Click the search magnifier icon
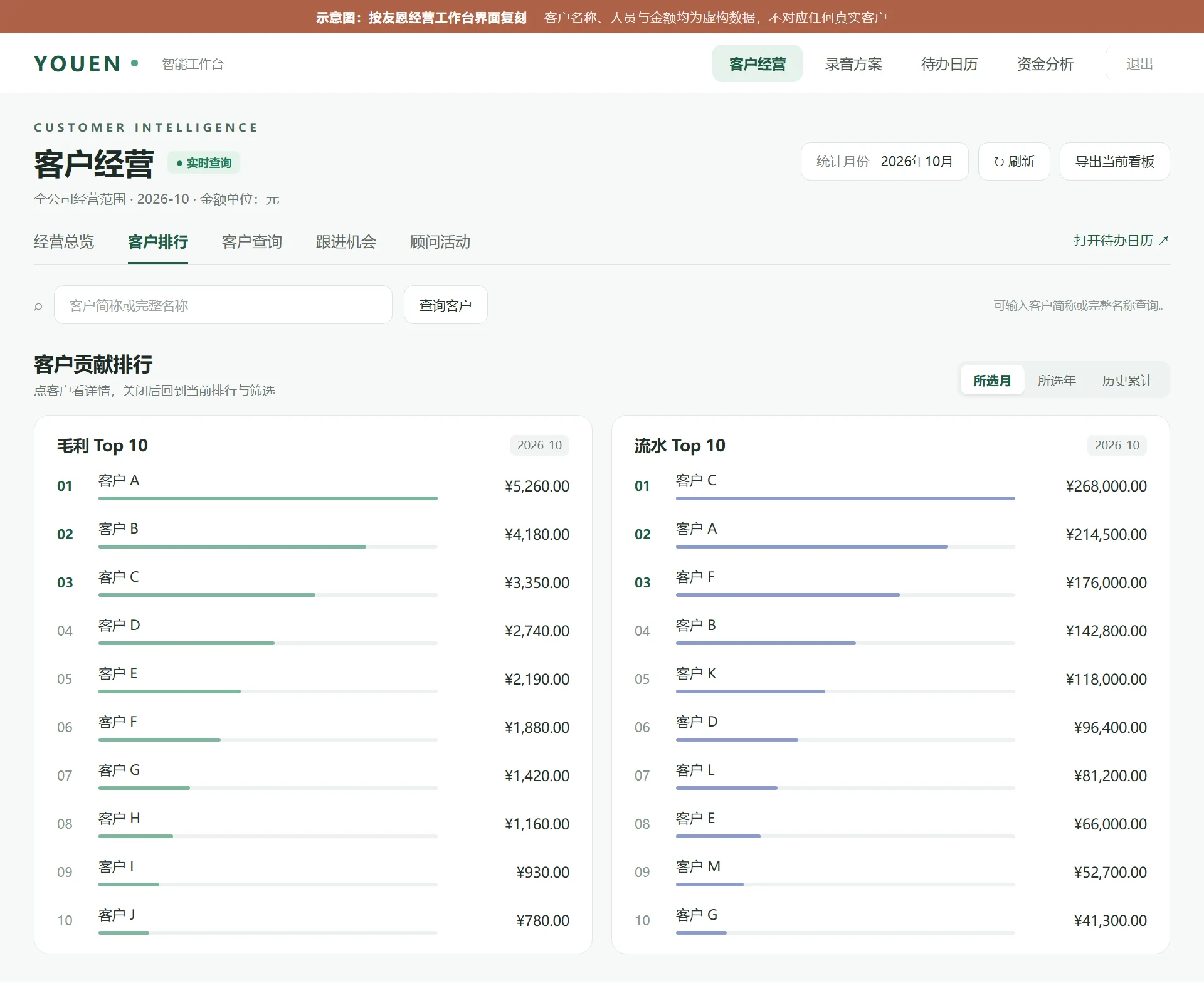The height and width of the screenshot is (983, 1204). click(x=38, y=306)
